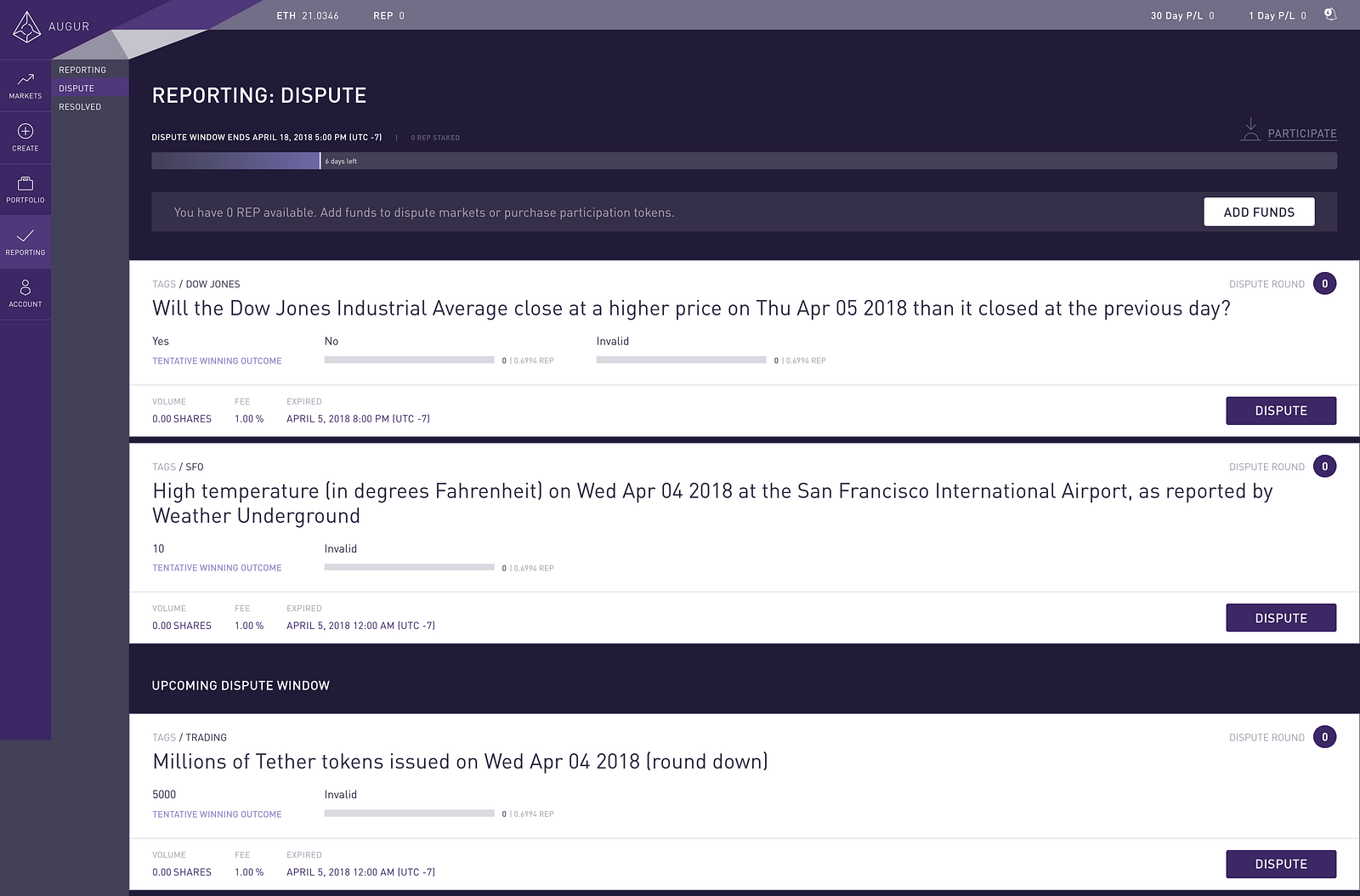Switch to the Reporting submenu item

pyautogui.click(x=82, y=70)
